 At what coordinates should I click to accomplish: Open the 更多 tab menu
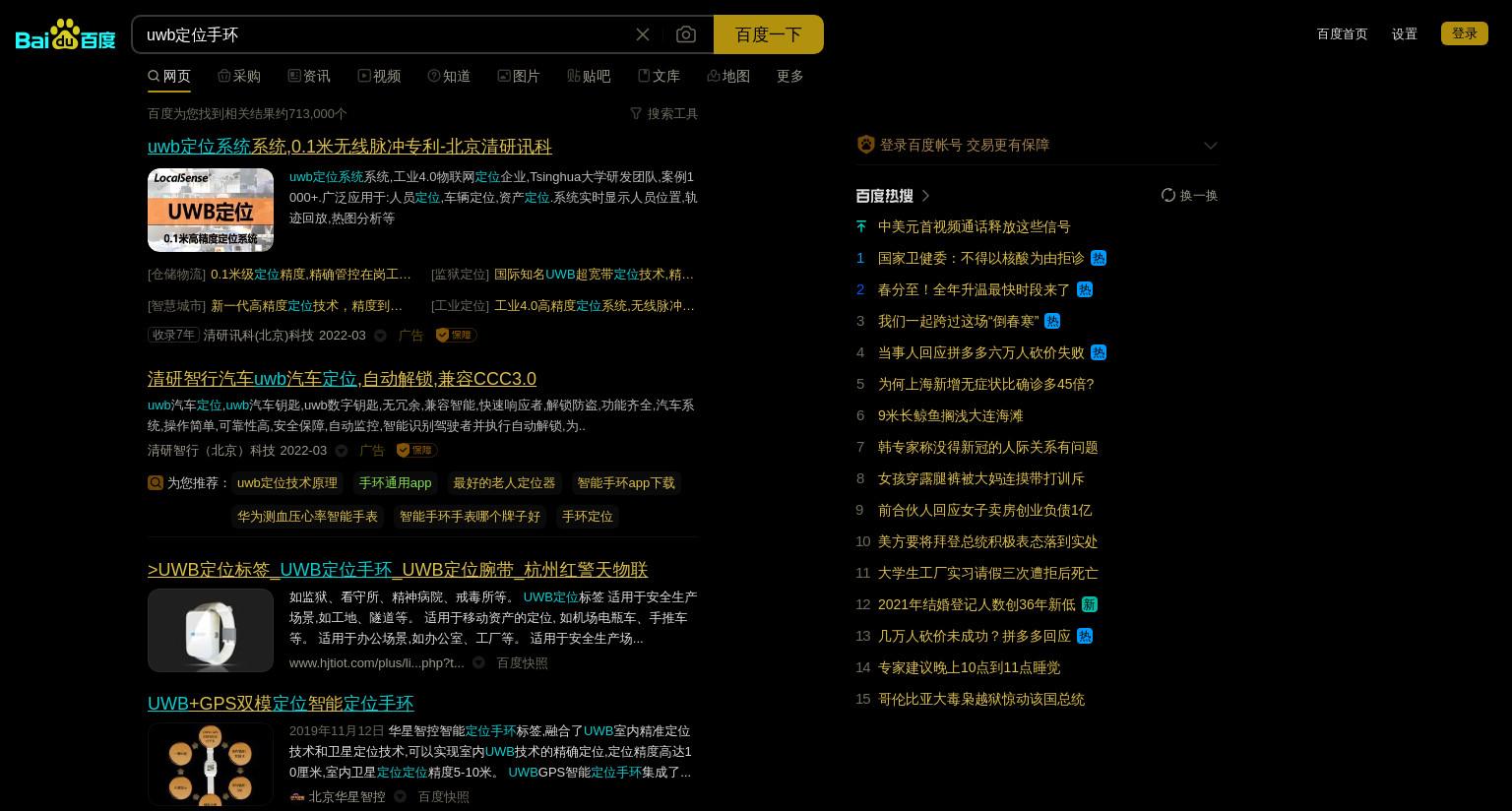790,76
